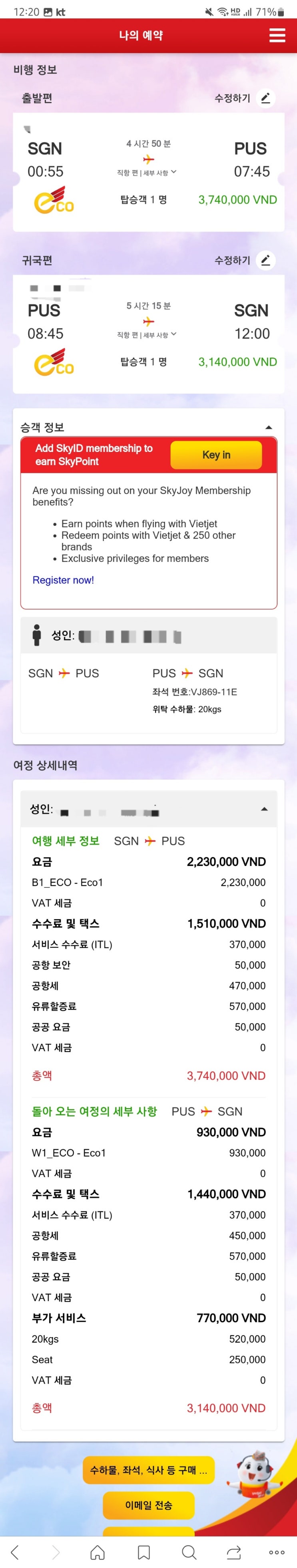Open the browser tabs switcher icon
The width and height of the screenshot is (297, 1568).
[234, 1552]
